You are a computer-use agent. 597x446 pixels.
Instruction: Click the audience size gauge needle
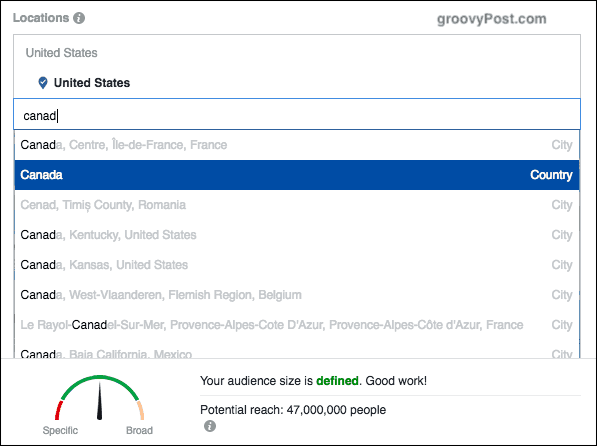pyautogui.click(x=99, y=401)
